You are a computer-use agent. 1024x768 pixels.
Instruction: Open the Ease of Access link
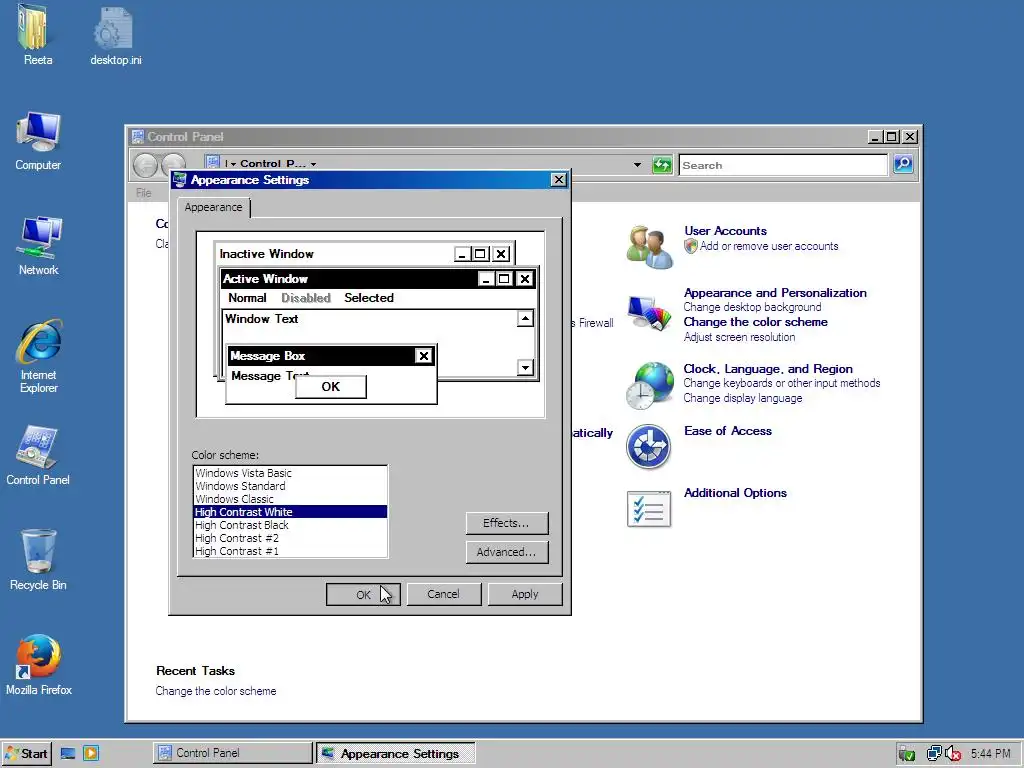point(728,431)
